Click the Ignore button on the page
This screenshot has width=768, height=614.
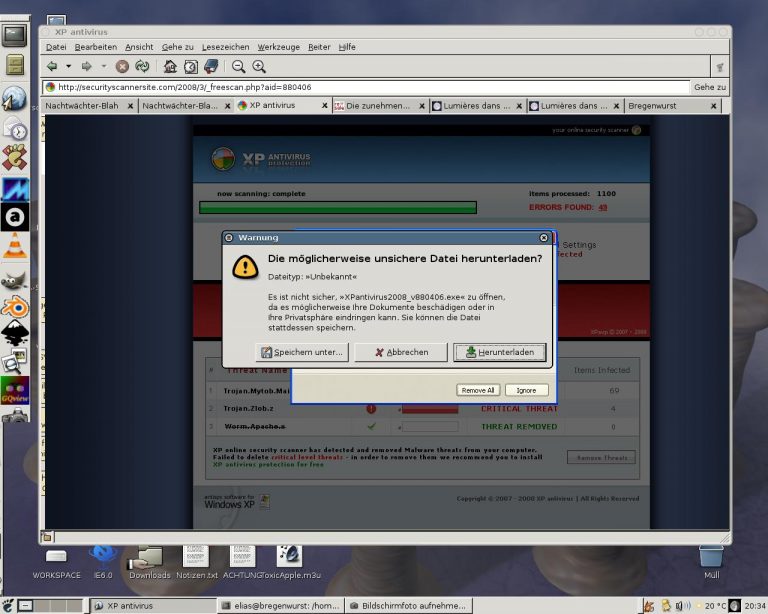point(526,390)
